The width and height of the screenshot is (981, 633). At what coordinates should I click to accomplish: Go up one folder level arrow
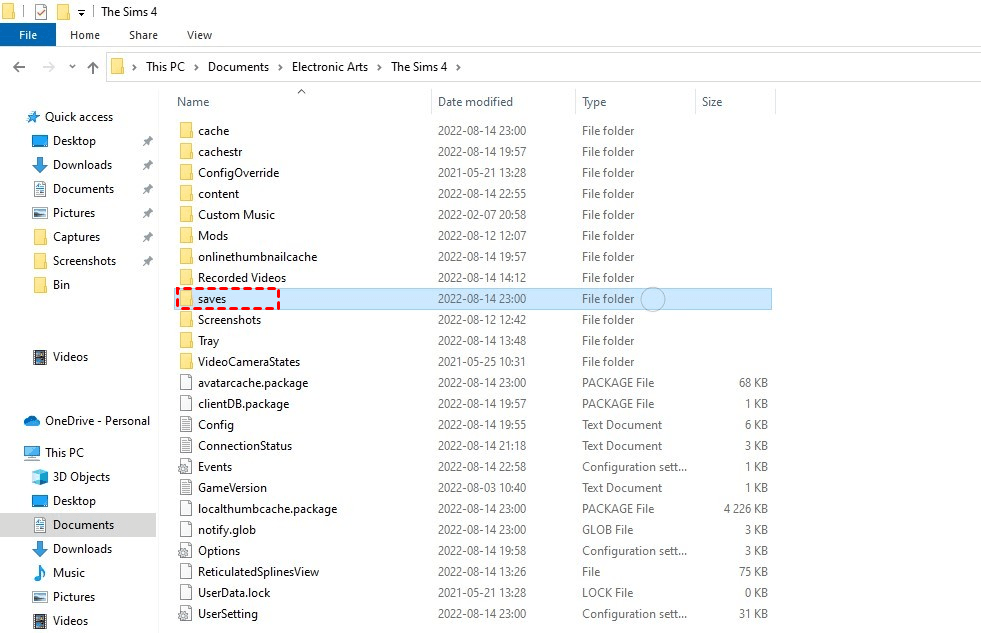coord(93,68)
